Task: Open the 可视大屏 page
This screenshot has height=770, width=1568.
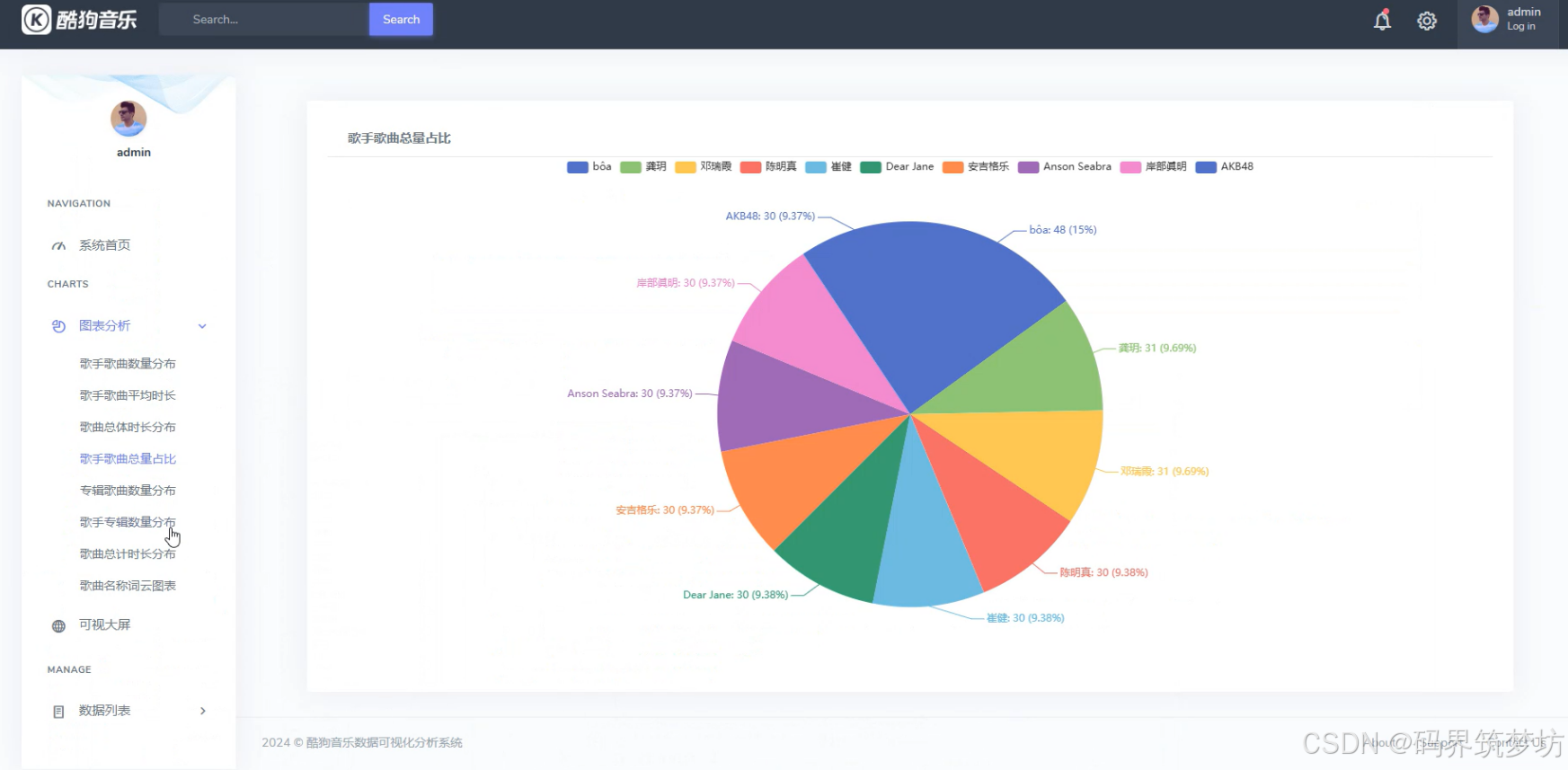Action: [x=104, y=624]
